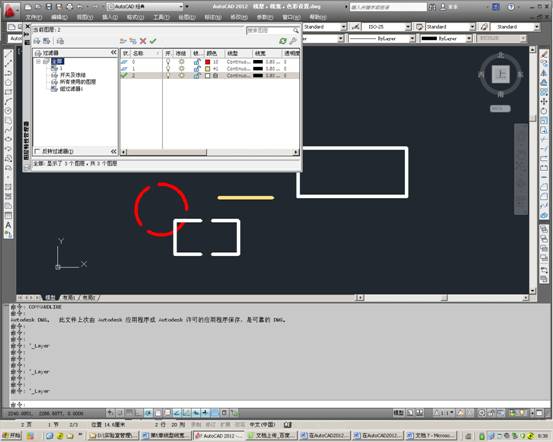The height and width of the screenshot is (442, 553).
Task: Toggle the light bulb on layer 0
Action: click(x=168, y=62)
